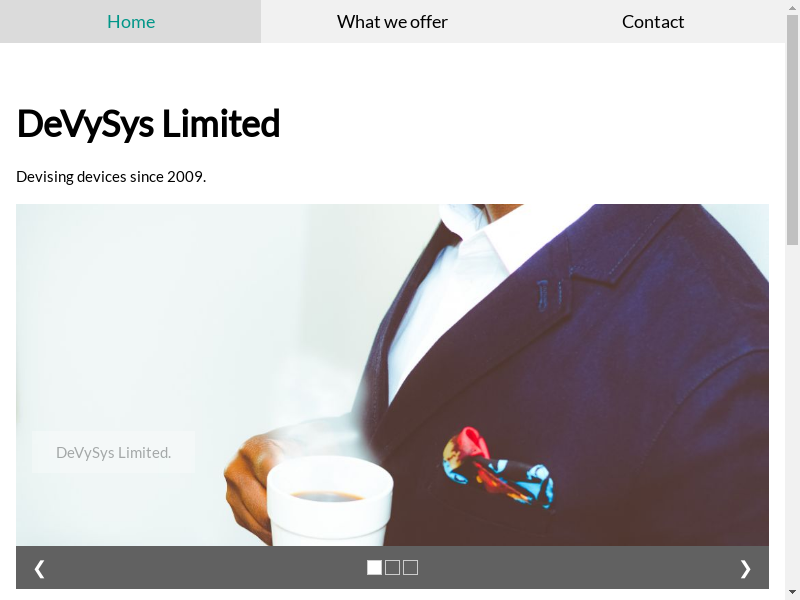800x600 pixels.
Task: Jump to the second slide indicator square
Action: (x=392, y=567)
